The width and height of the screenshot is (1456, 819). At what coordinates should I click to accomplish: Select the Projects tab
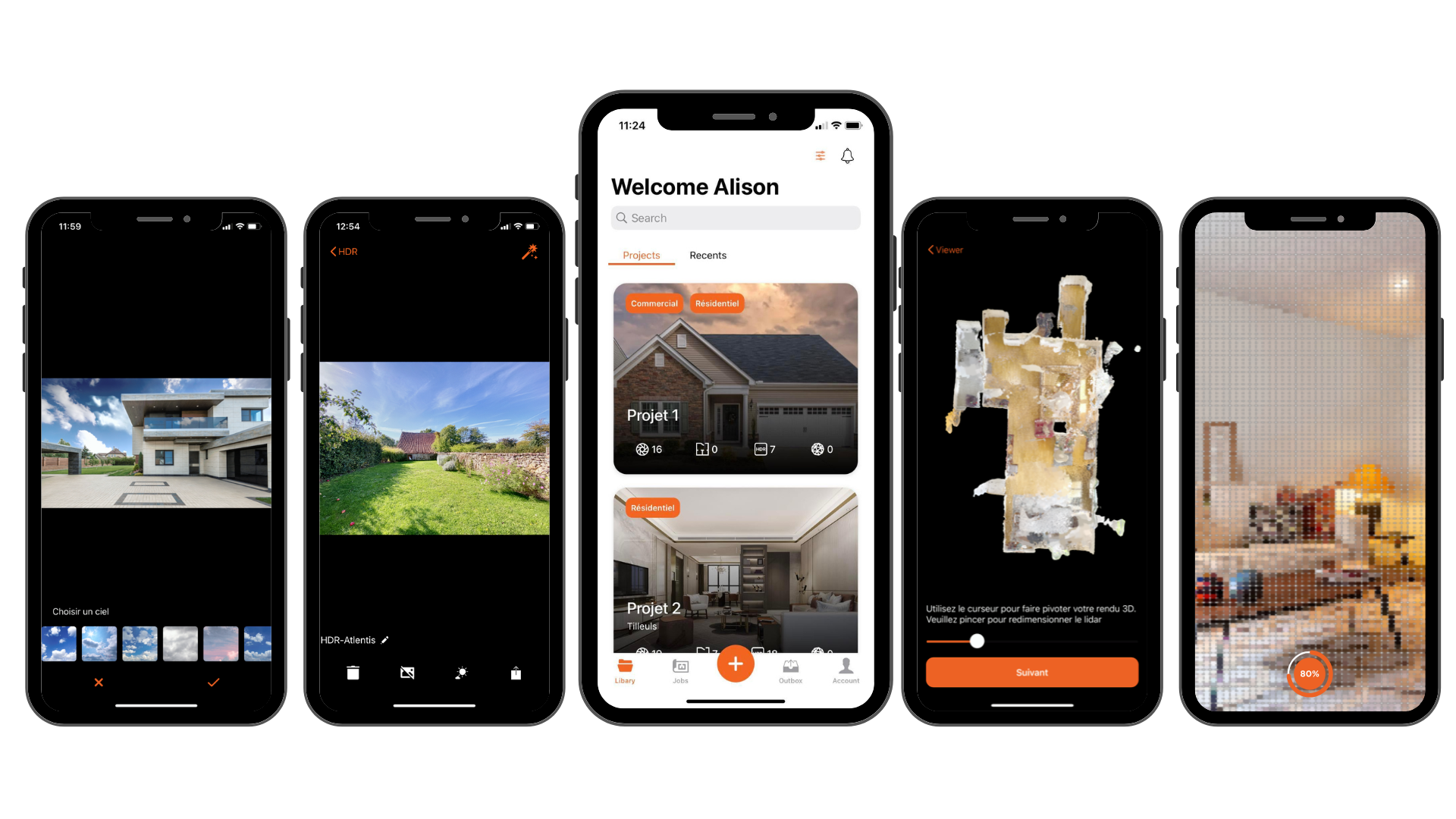[x=640, y=255]
